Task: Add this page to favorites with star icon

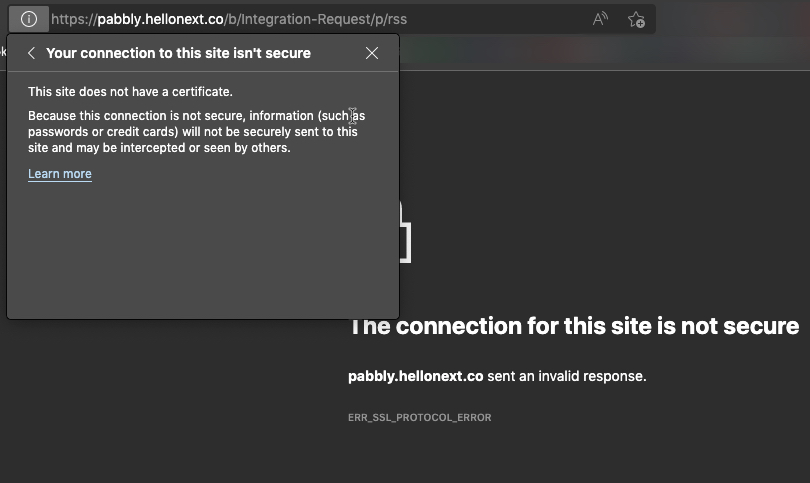Action: tap(636, 19)
